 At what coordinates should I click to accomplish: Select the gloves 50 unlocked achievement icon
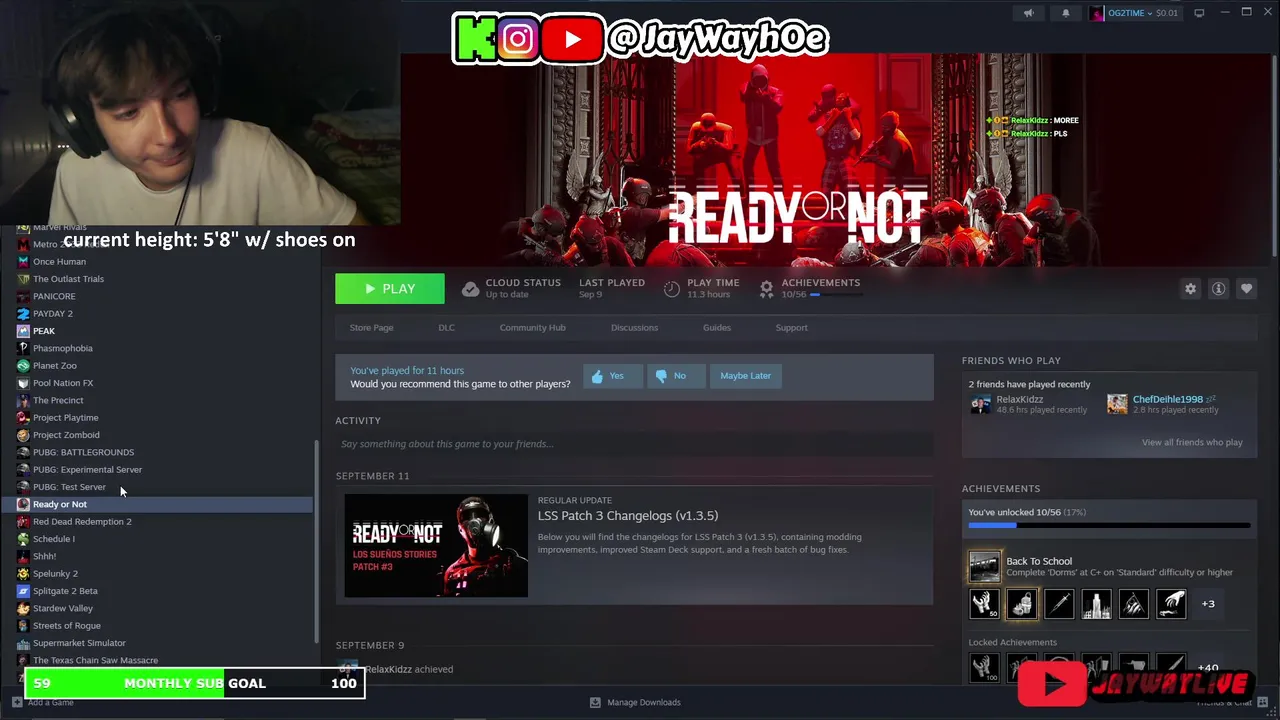pos(985,604)
